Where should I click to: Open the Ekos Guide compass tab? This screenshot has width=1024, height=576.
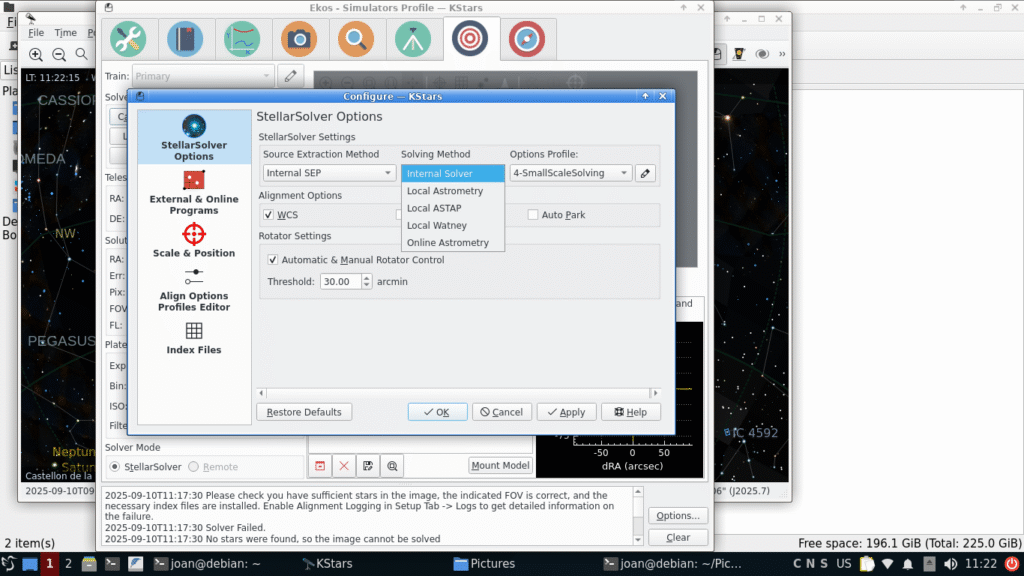click(x=526, y=39)
